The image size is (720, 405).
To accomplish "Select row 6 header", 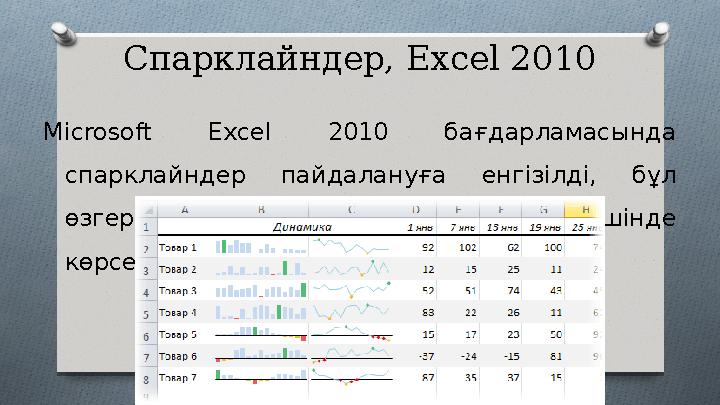I will tap(146, 336).
